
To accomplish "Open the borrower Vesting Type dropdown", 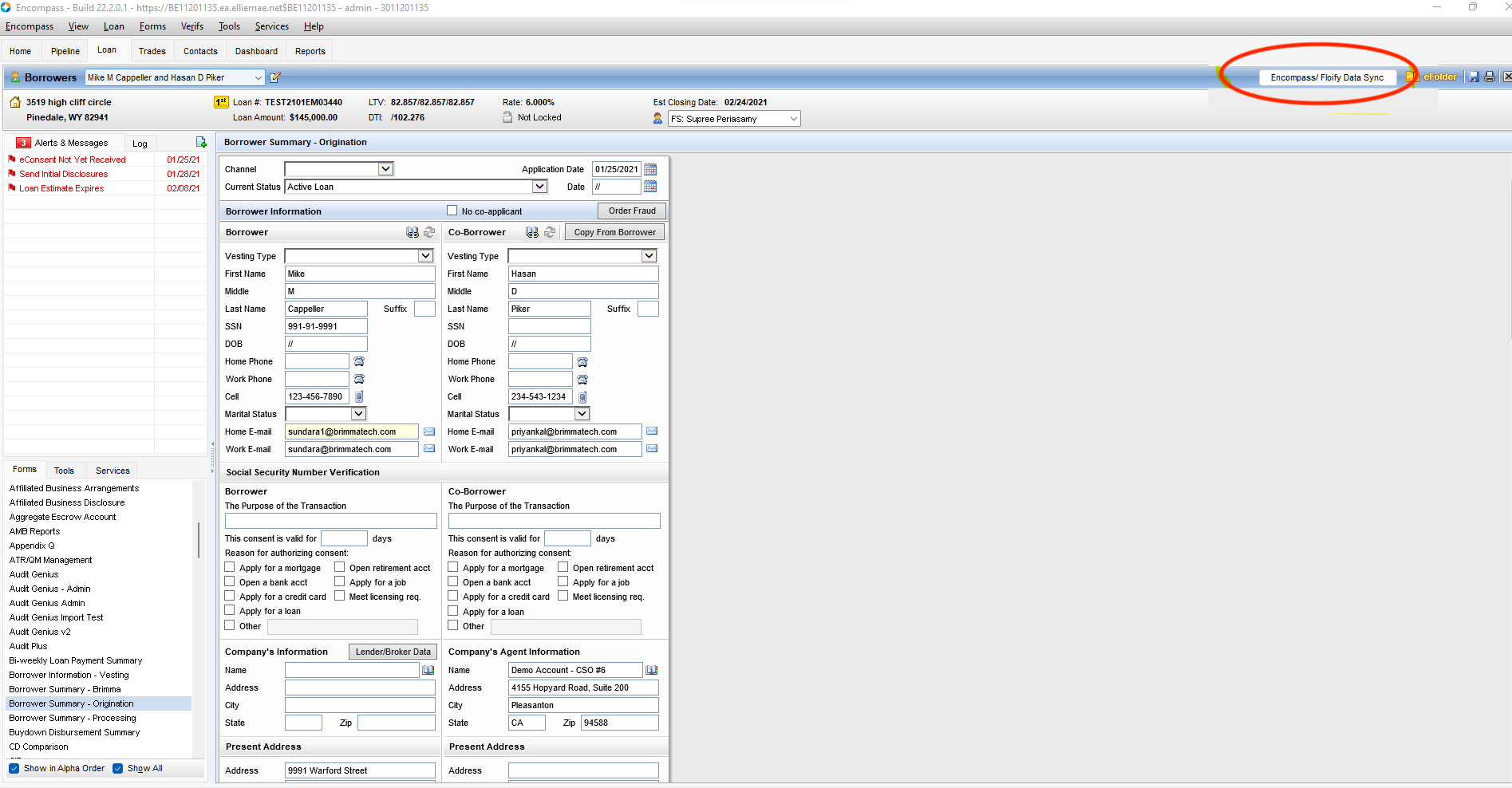I will tap(425, 256).
